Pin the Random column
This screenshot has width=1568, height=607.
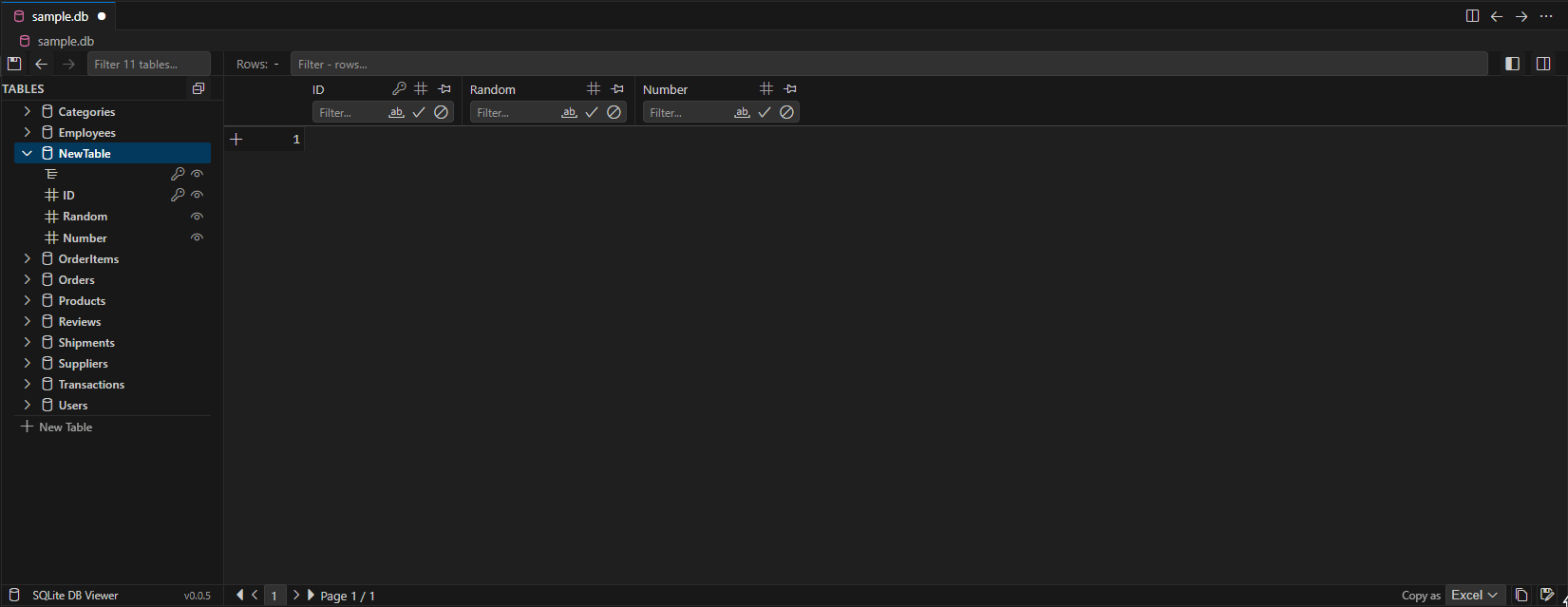click(x=616, y=88)
